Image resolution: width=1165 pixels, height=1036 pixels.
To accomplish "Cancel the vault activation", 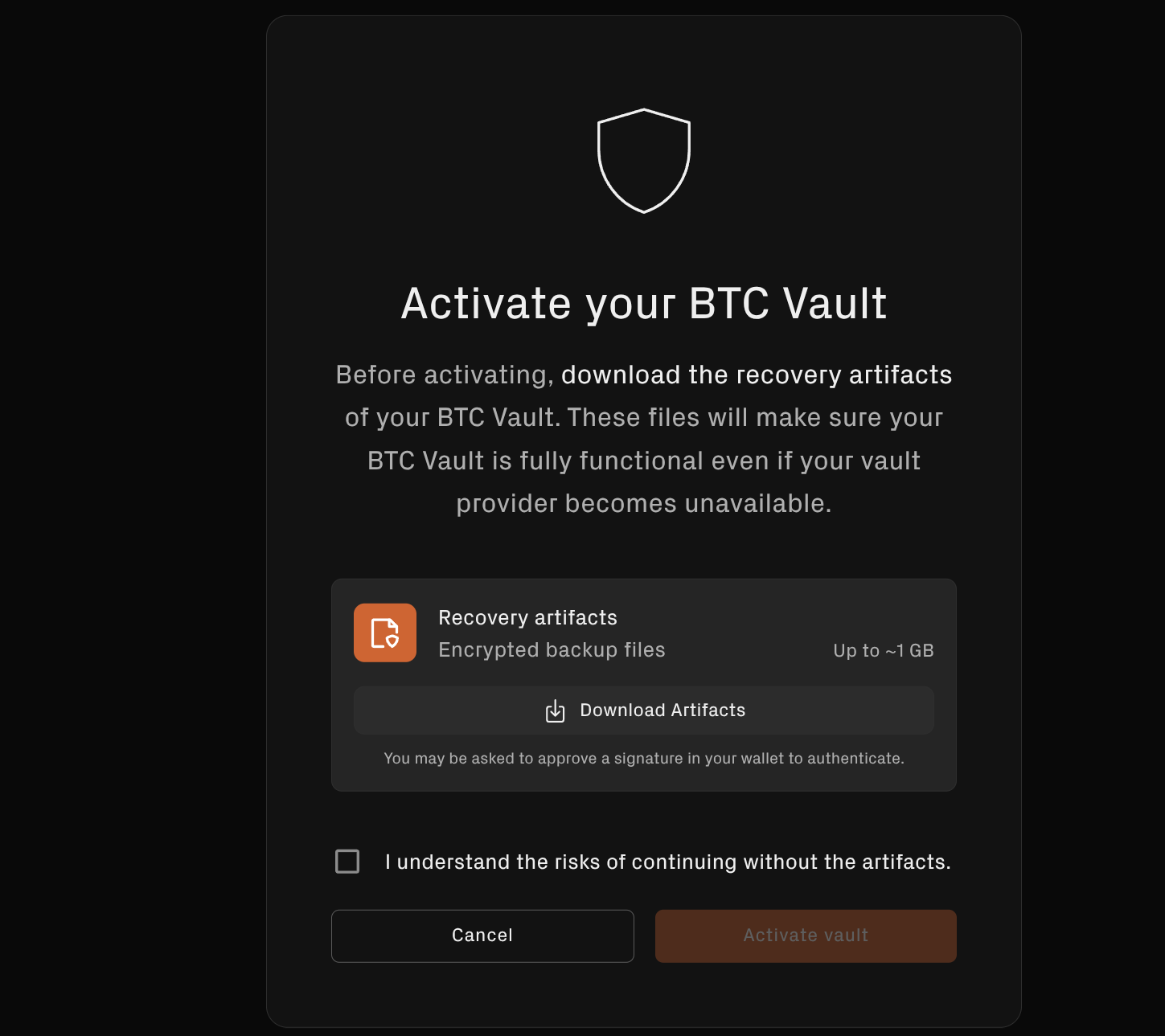I will (482, 936).
